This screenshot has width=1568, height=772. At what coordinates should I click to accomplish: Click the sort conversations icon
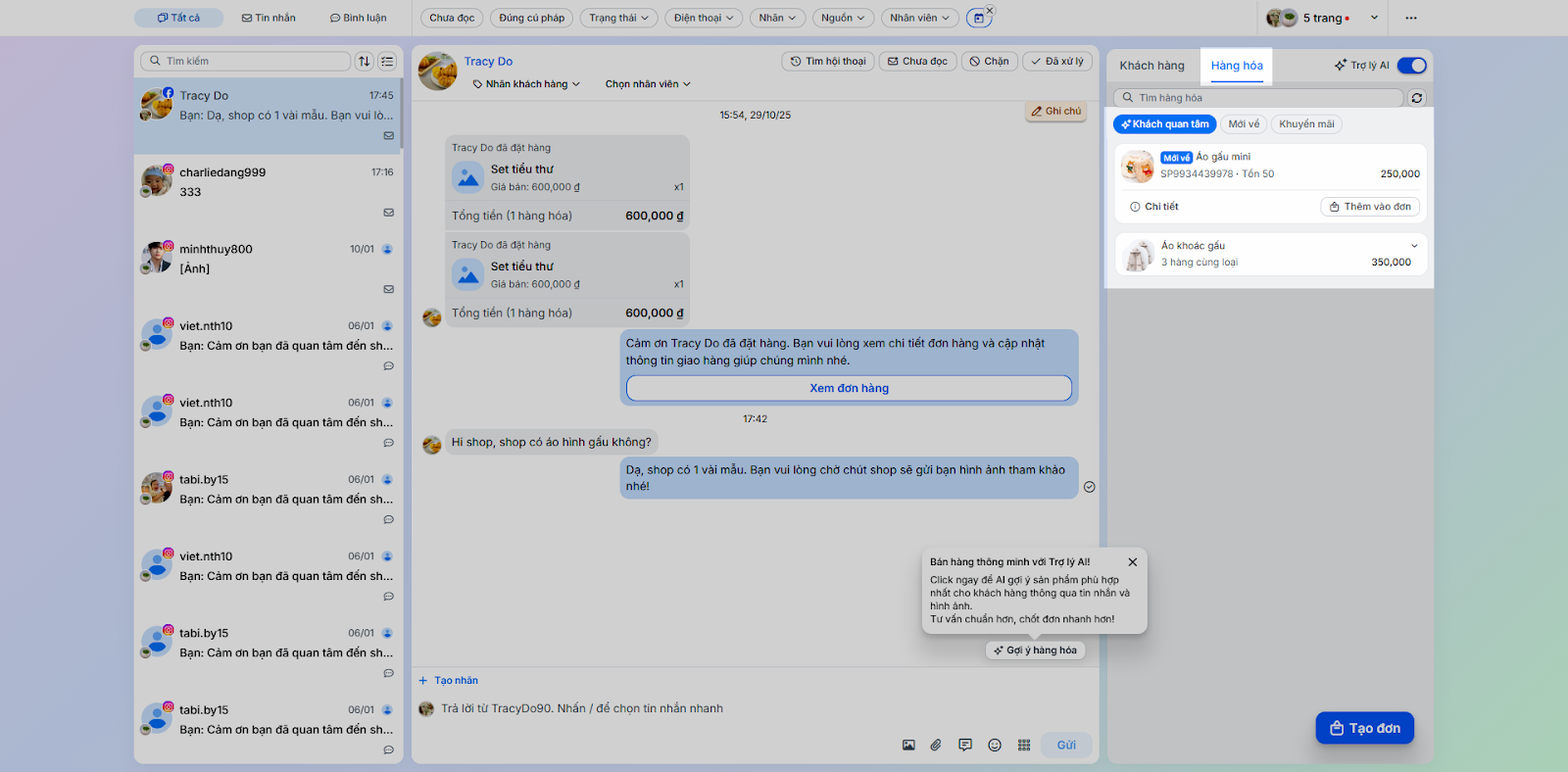[x=365, y=61]
